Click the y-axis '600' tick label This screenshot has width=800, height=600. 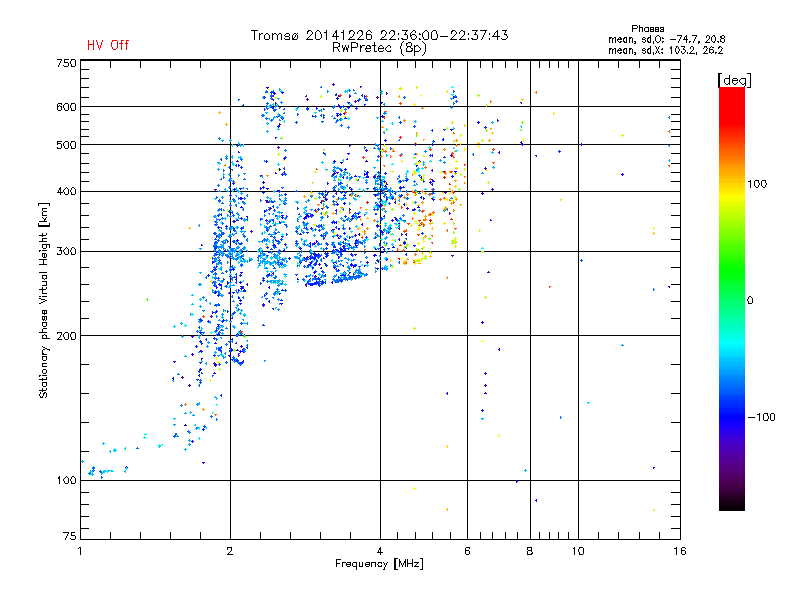tap(66, 107)
